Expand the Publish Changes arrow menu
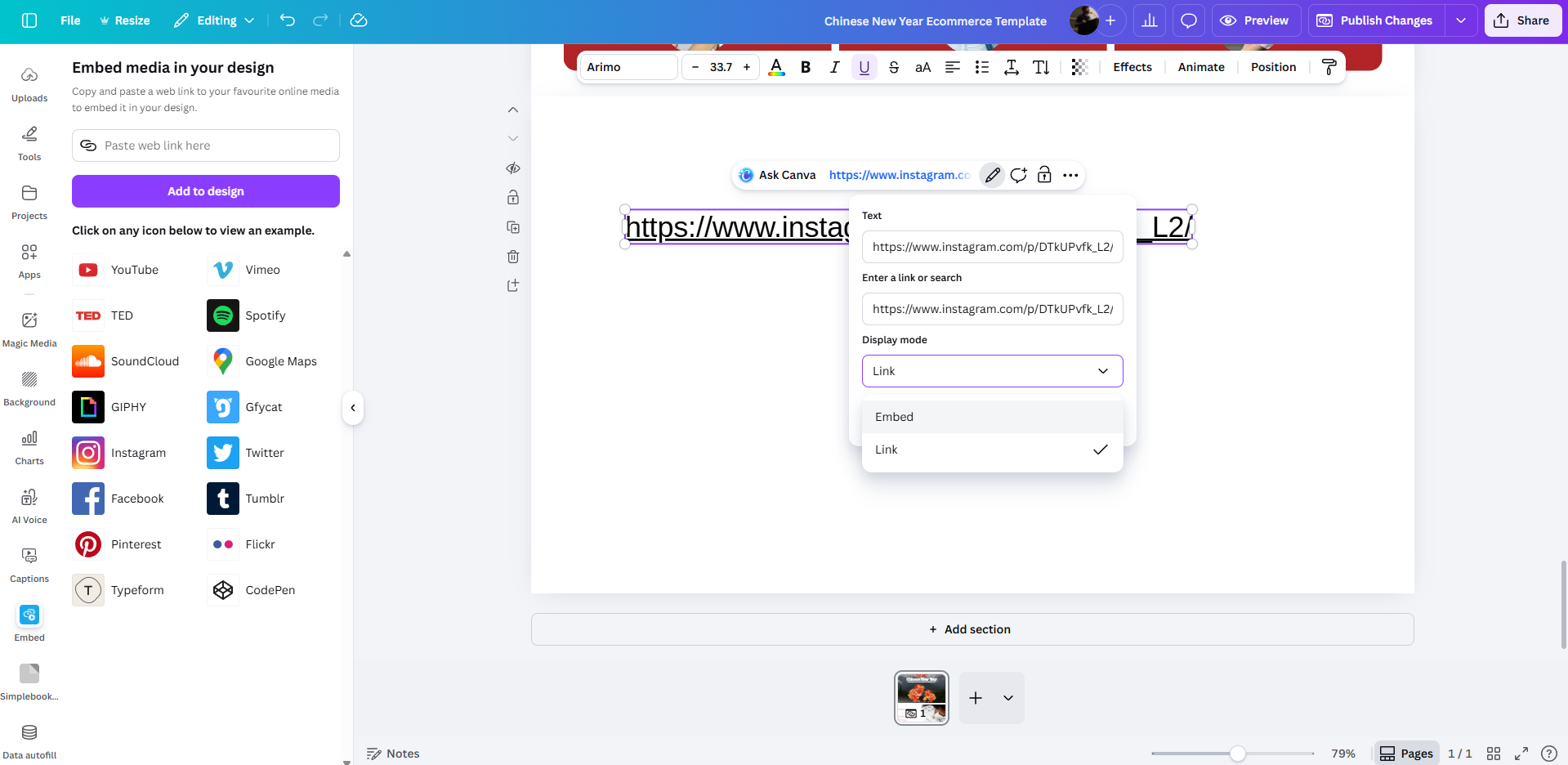The height and width of the screenshot is (765, 1568). point(1460,20)
